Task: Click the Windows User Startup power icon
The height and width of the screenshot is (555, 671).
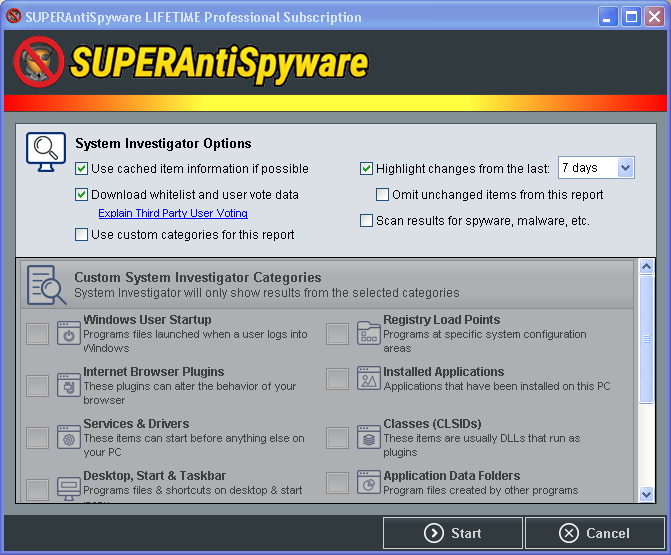Action: tap(69, 333)
